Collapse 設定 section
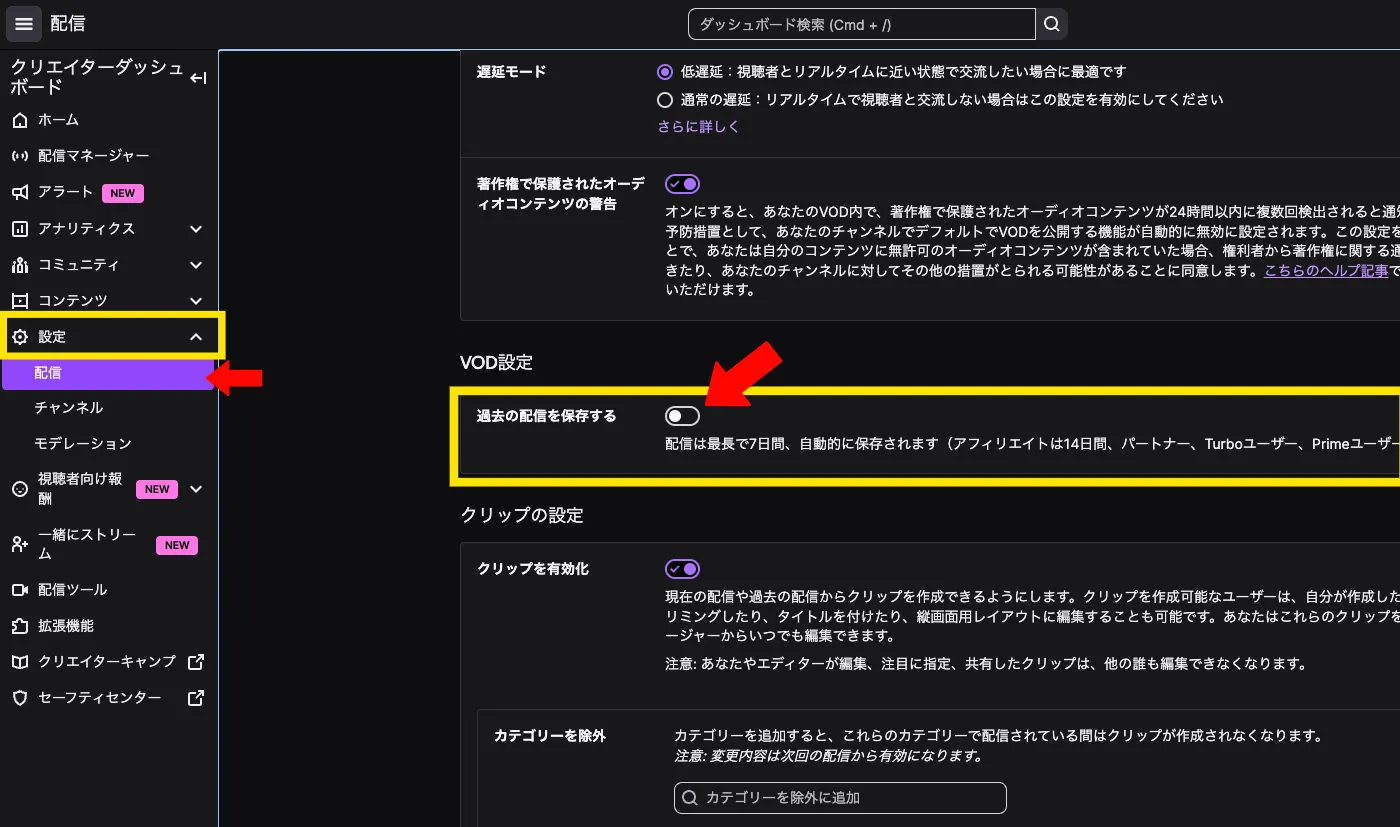The width and height of the screenshot is (1400, 827). pos(196,337)
